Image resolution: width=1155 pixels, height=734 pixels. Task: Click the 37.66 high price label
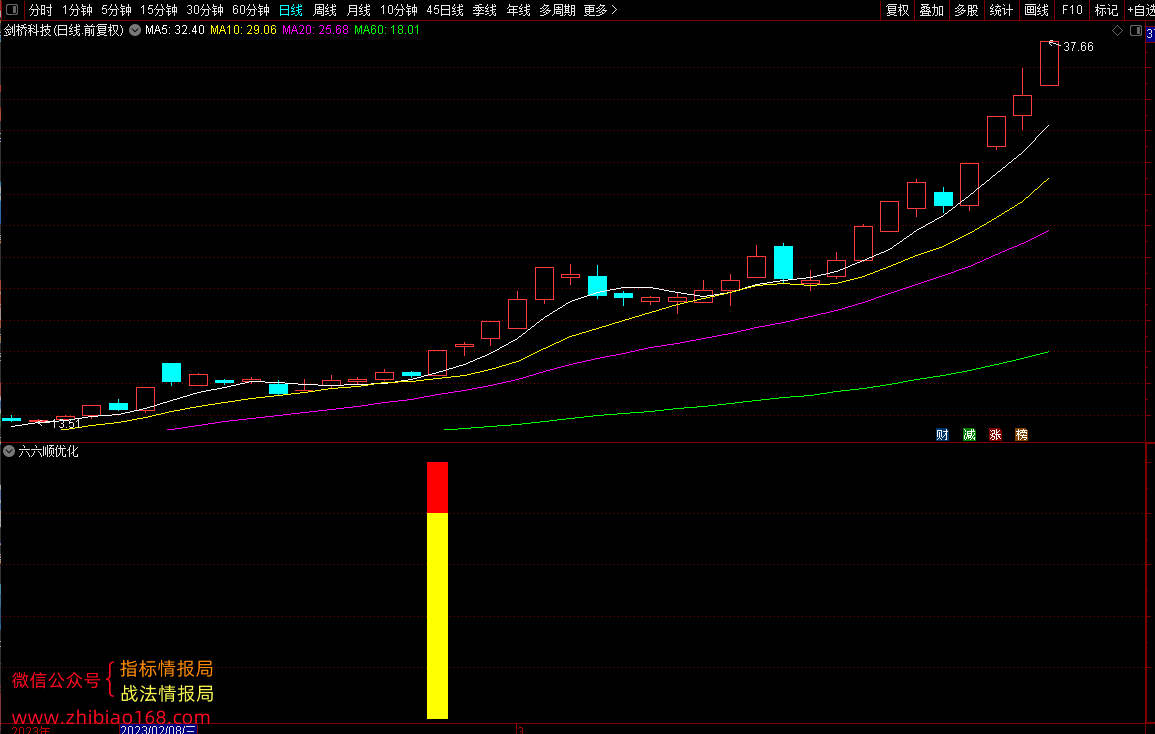pyautogui.click(x=1078, y=47)
